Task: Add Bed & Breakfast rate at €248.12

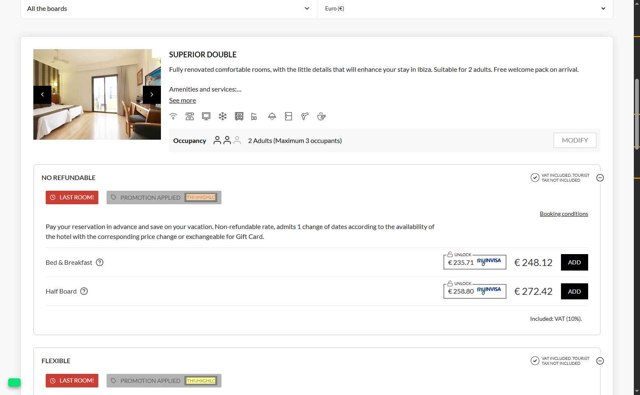Action: (x=574, y=262)
